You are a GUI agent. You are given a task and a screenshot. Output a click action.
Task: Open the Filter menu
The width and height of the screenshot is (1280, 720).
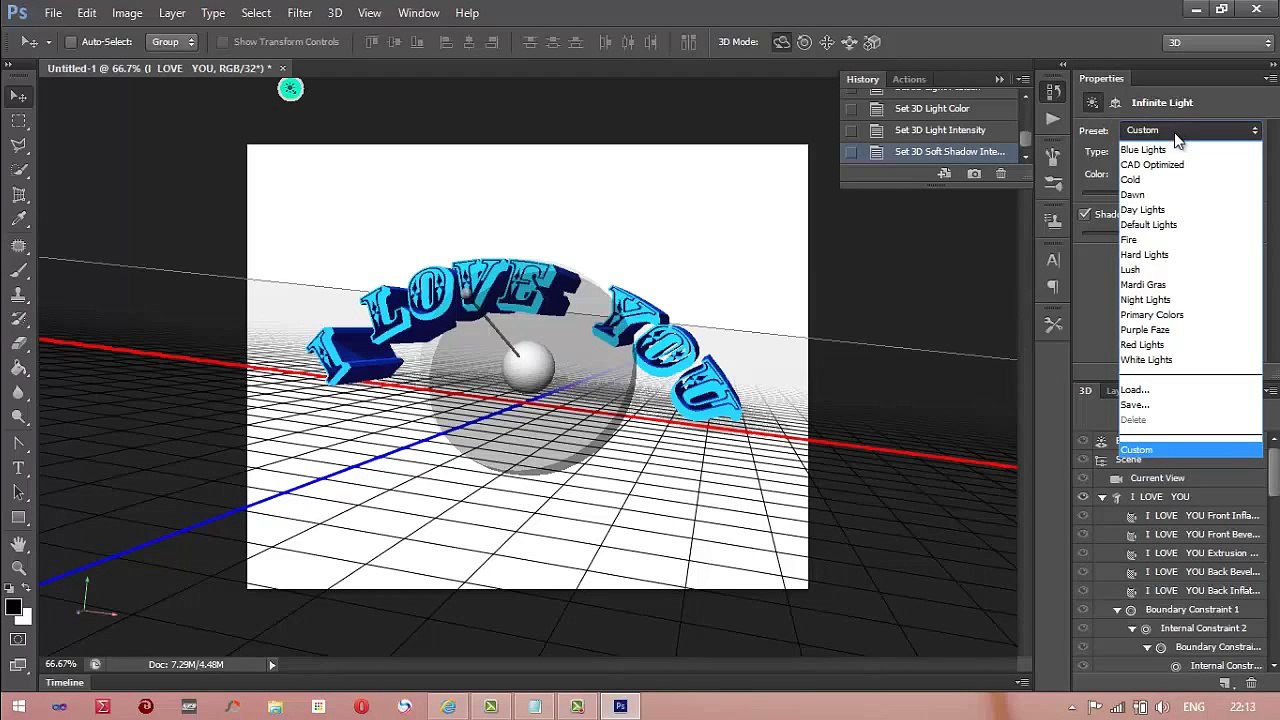299,13
